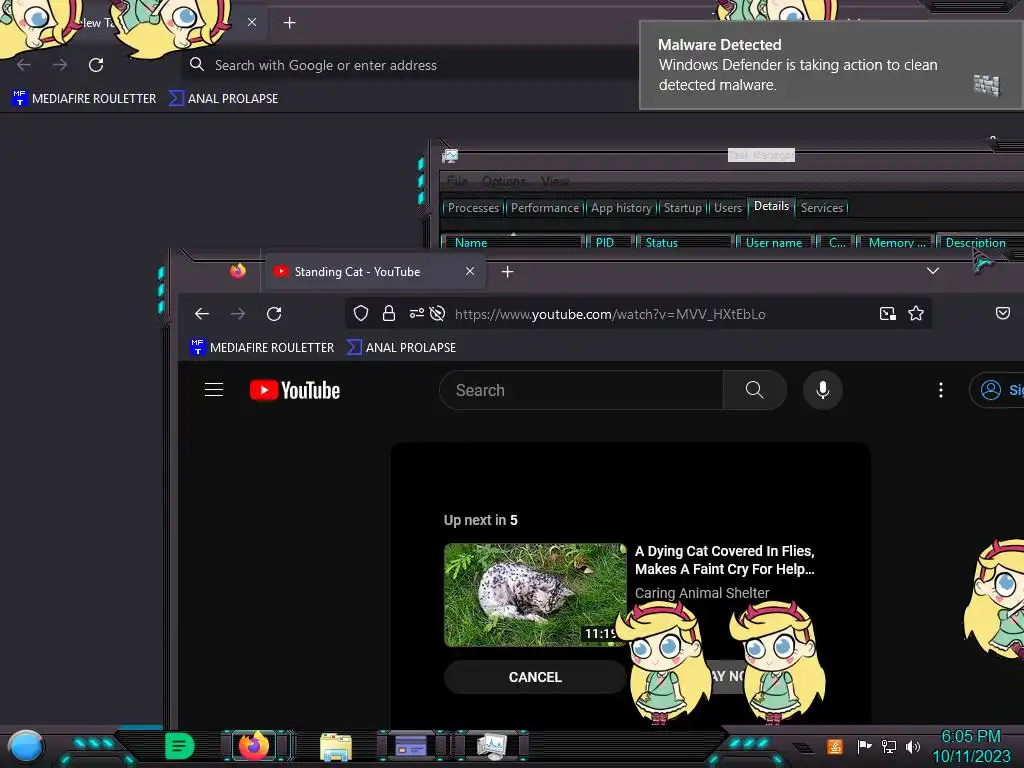Open the network tray icon
The height and width of the screenshot is (768, 1024).
tap(889, 746)
